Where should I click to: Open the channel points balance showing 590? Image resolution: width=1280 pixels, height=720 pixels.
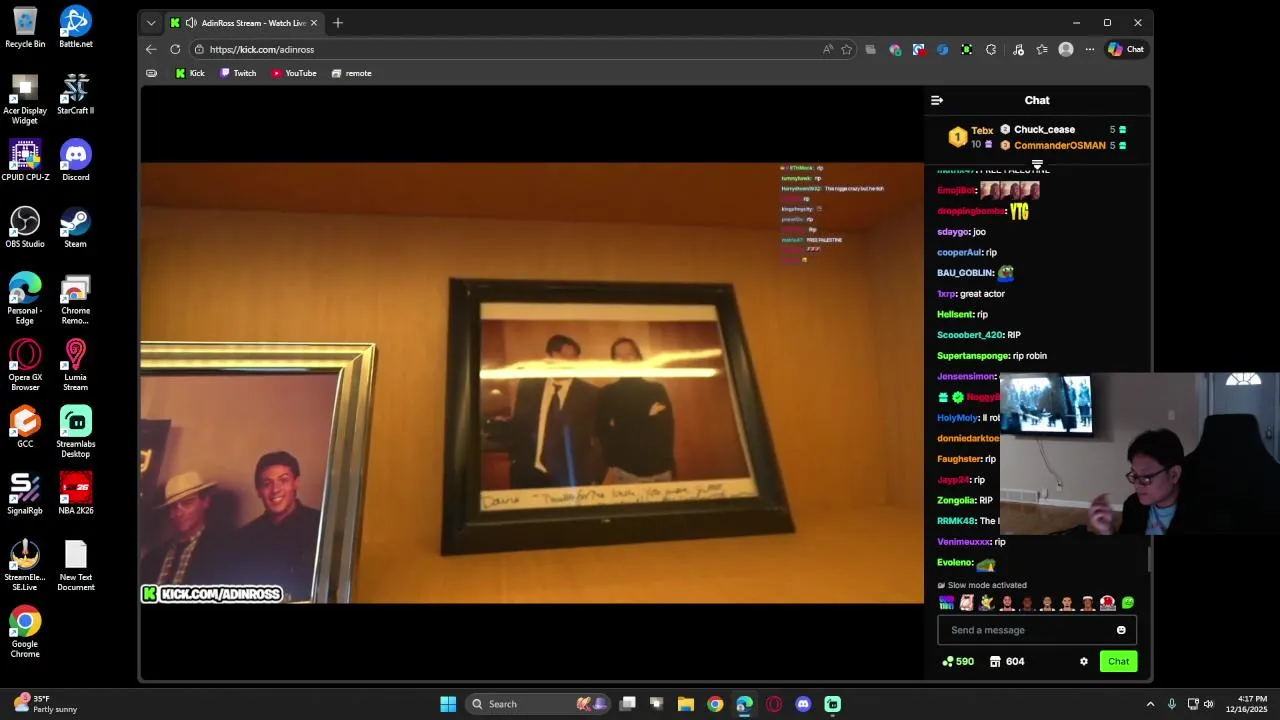tap(958, 661)
